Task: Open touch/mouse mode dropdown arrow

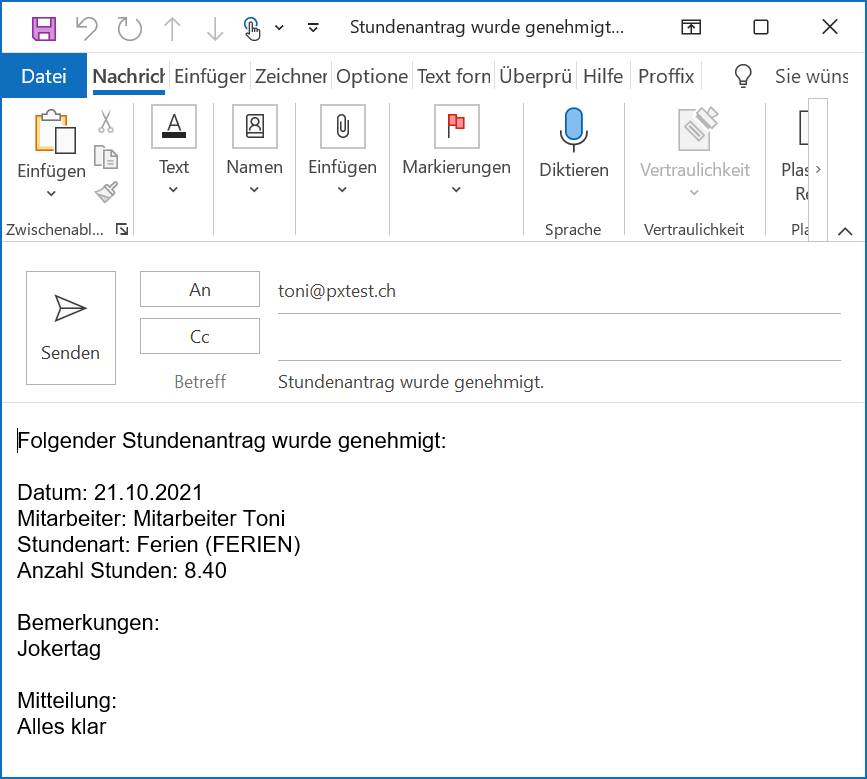Action: tap(280, 28)
